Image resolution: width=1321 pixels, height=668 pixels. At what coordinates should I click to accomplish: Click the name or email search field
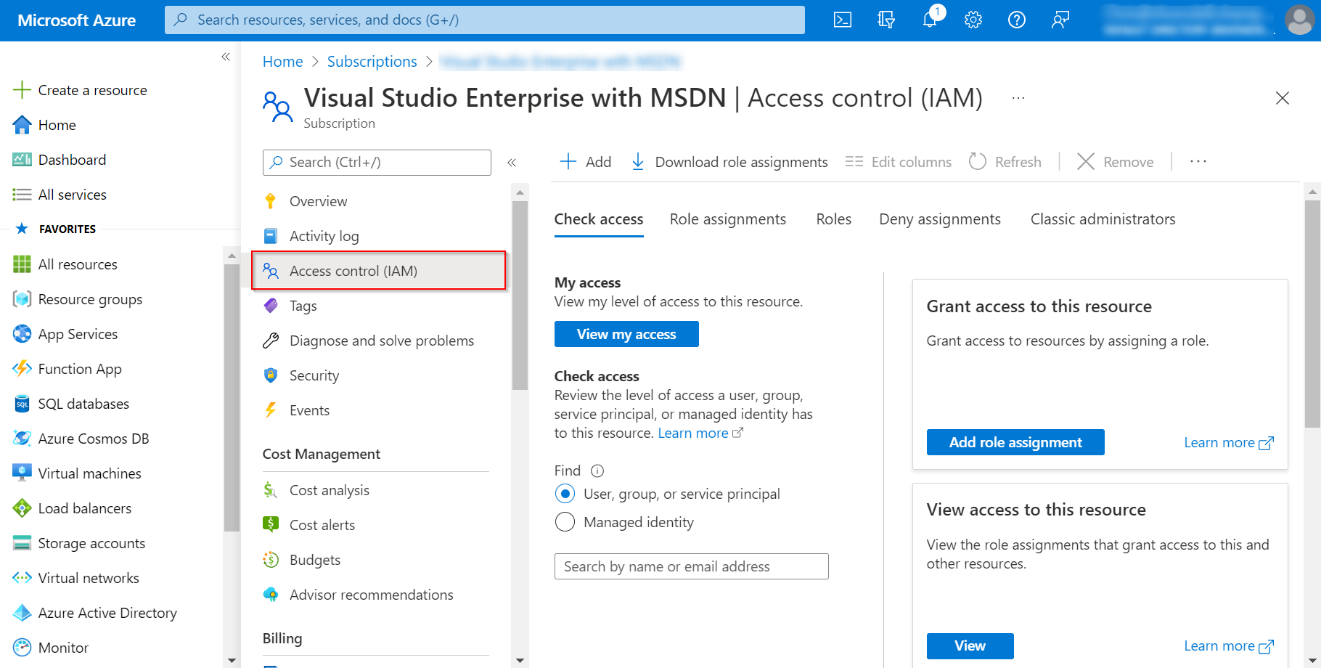click(691, 566)
